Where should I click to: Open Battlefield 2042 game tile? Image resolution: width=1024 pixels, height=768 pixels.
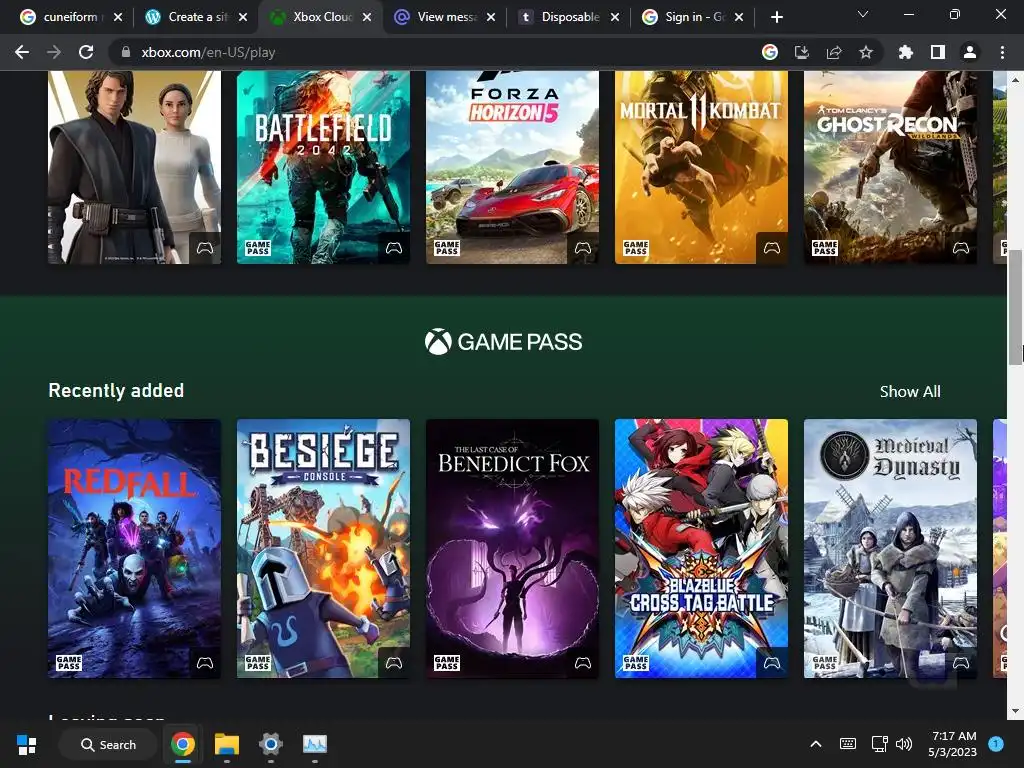[323, 167]
